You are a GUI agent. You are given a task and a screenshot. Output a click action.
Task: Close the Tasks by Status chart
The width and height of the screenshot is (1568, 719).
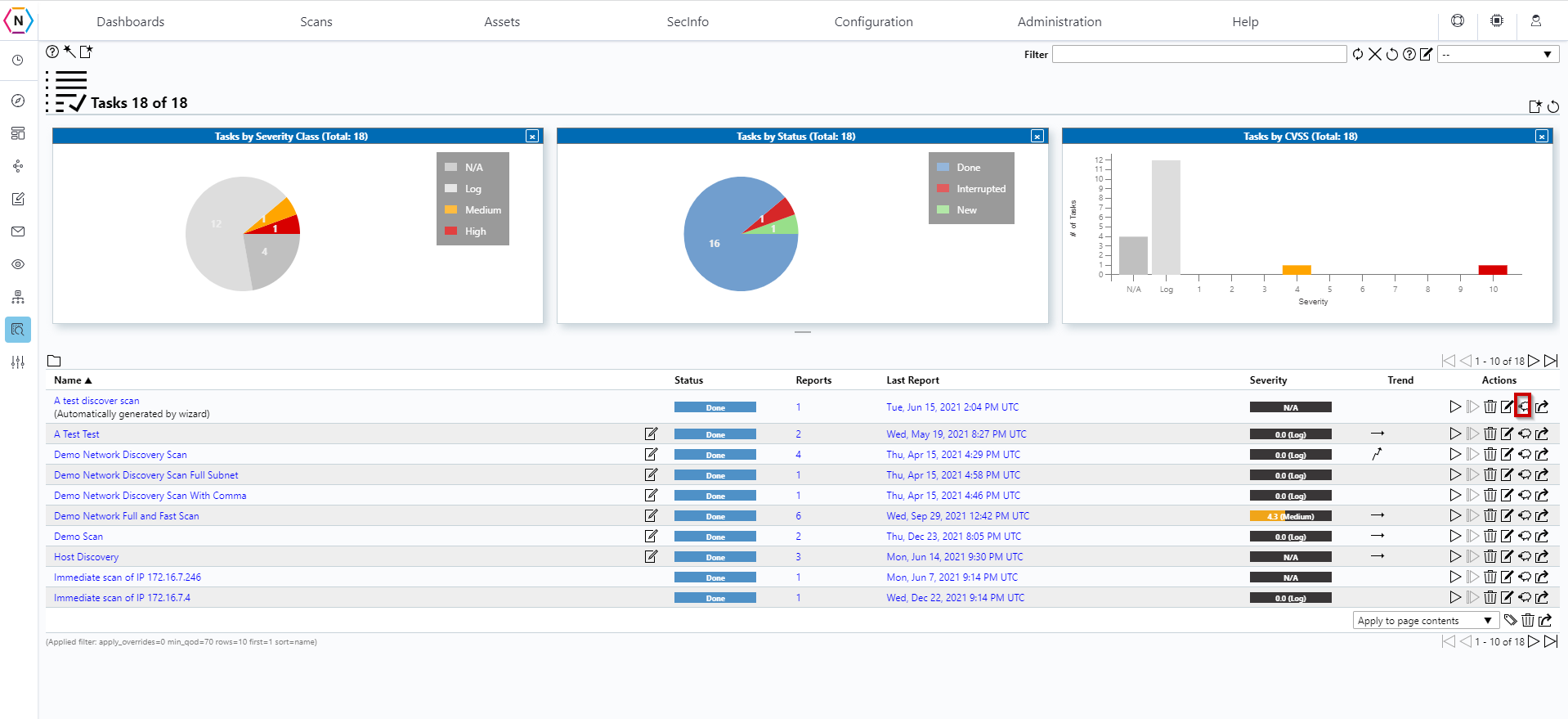(x=1037, y=137)
